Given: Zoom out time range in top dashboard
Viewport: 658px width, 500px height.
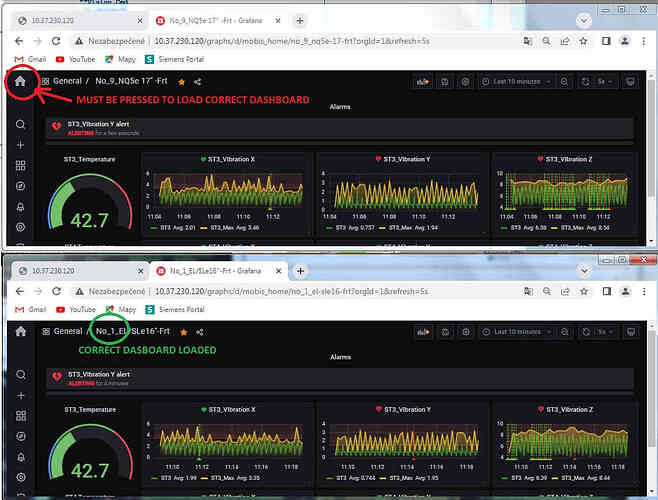Looking at the screenshot, I should click(564, 82).
